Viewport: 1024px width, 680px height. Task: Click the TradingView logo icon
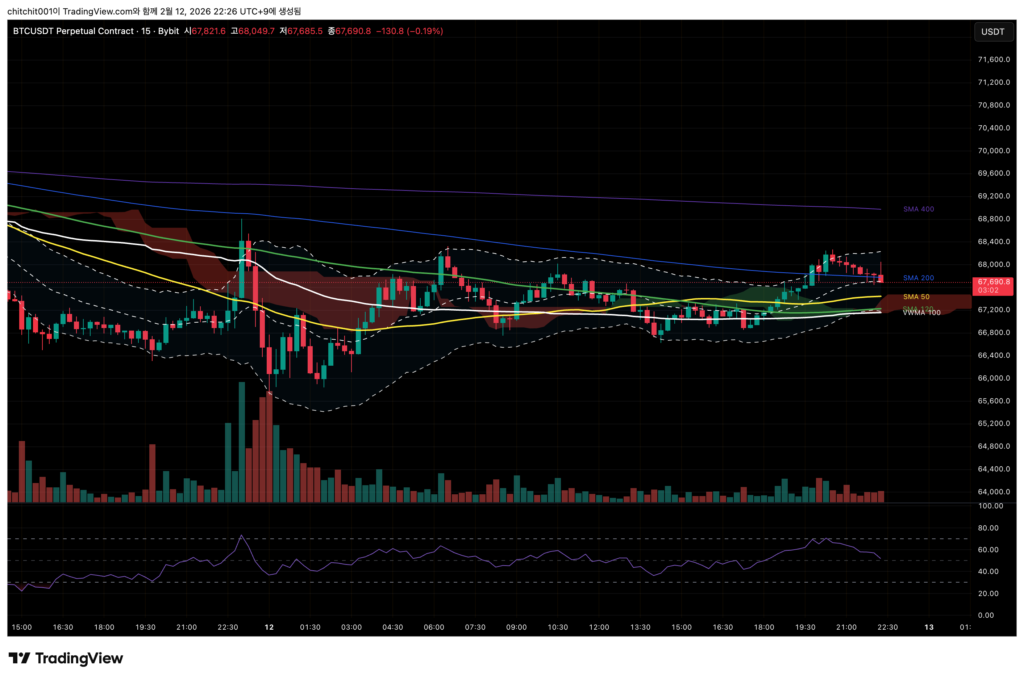19,658
